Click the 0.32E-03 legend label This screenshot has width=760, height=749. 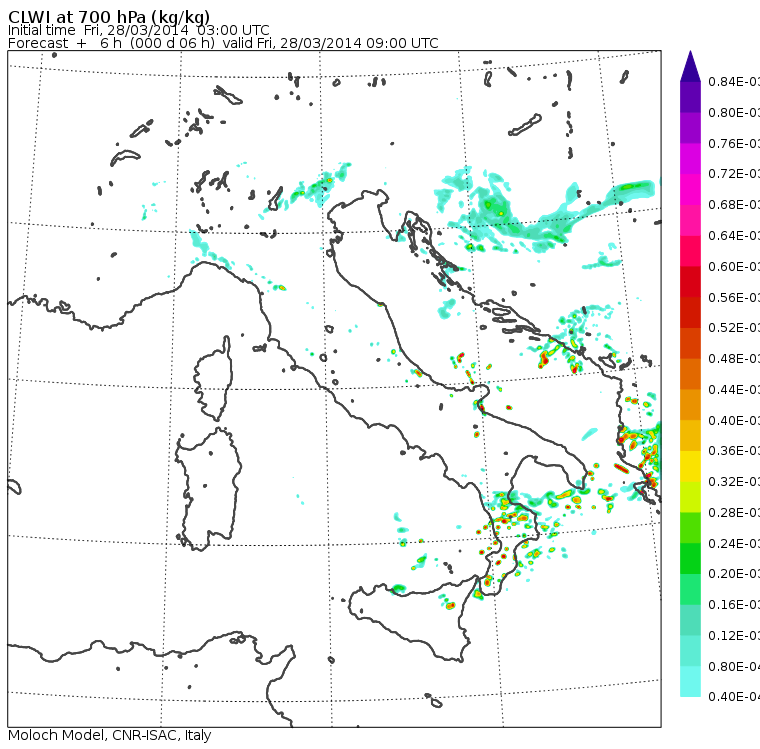[734, 481]
